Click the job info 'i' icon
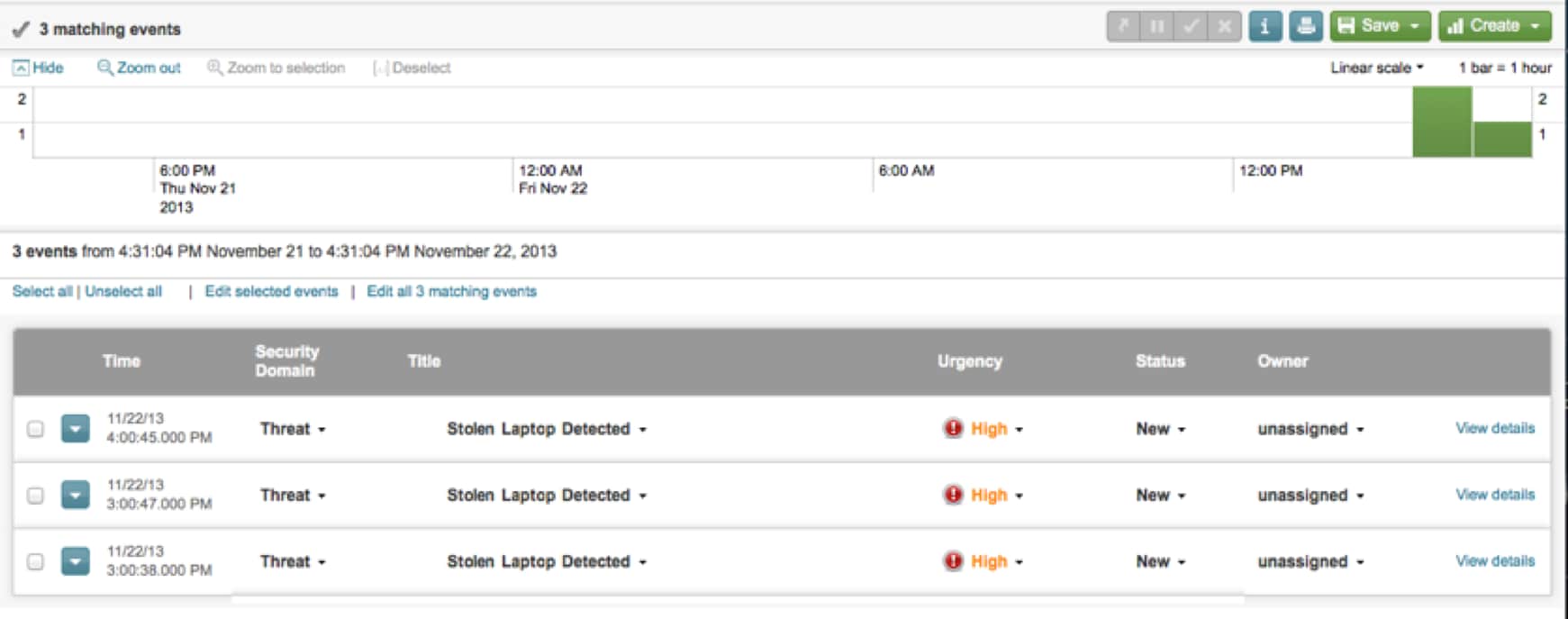 pyautogui.click(x=1264, y=26)
